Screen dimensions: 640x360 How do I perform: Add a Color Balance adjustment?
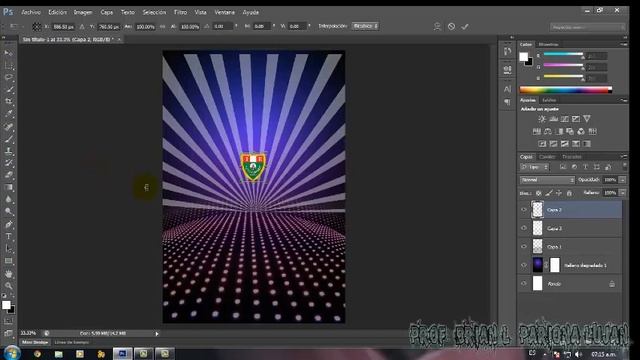[548, 131]
